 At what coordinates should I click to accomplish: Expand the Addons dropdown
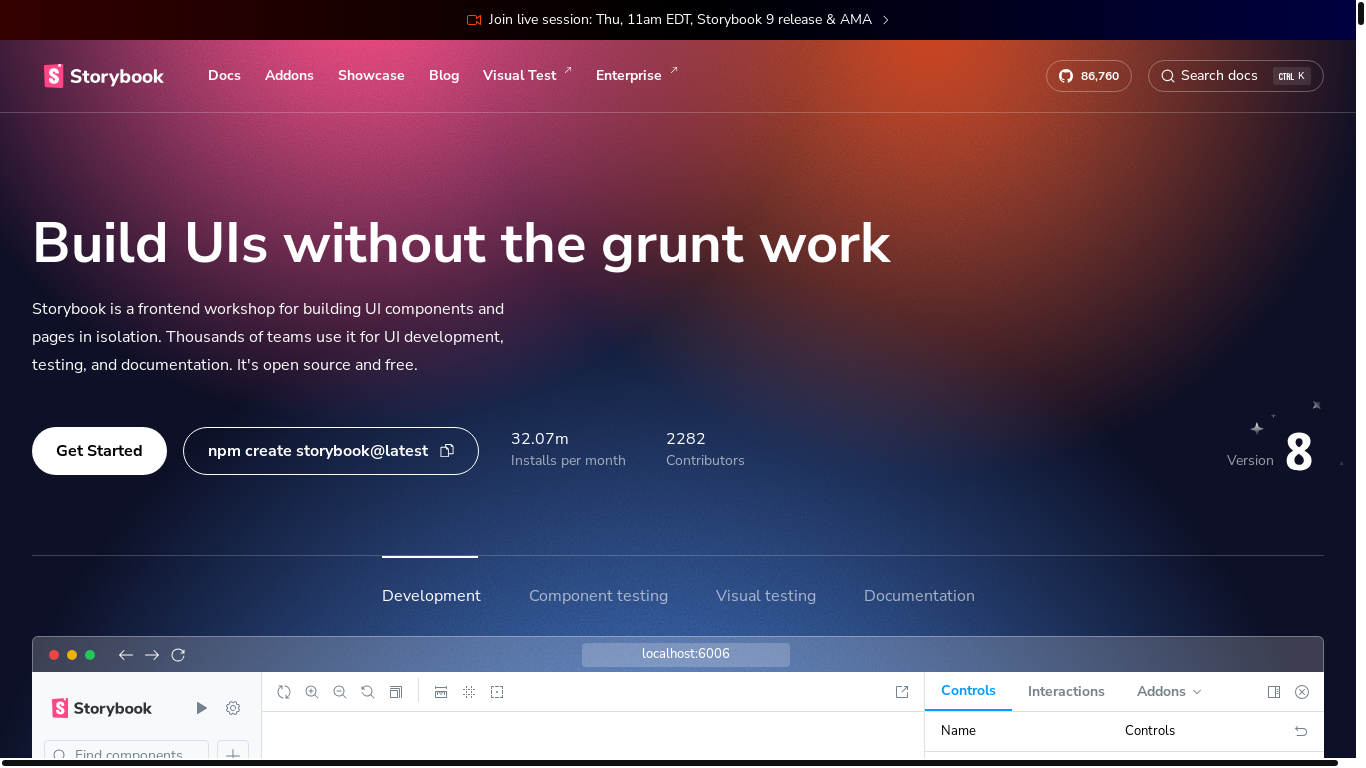click(1169, 691)
